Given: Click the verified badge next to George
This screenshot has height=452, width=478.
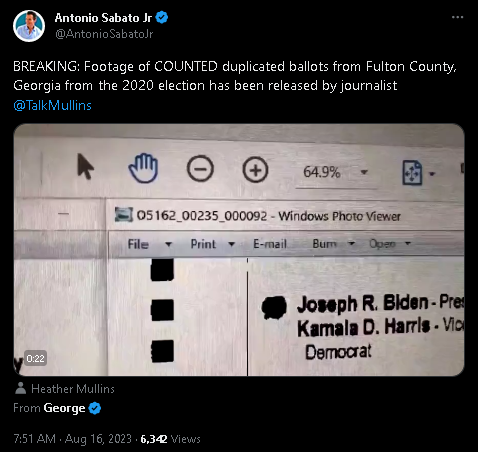Looking at the screenshot, I should point(95,408).
